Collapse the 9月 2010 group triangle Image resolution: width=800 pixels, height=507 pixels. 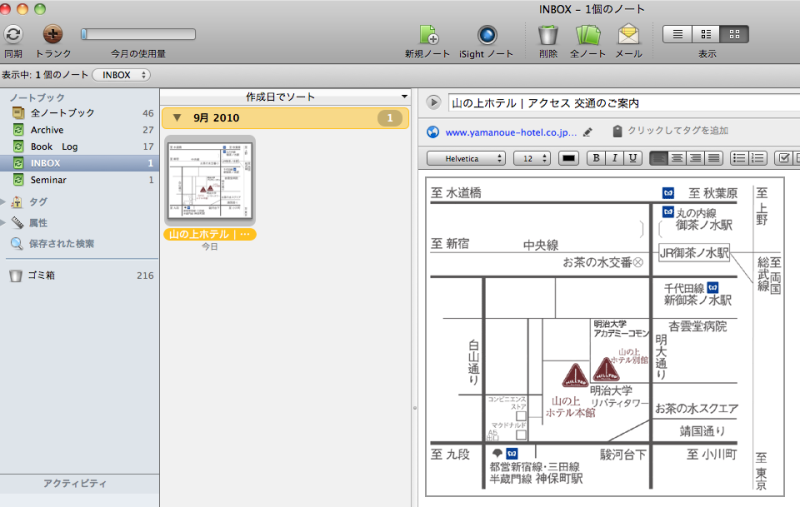177,118
